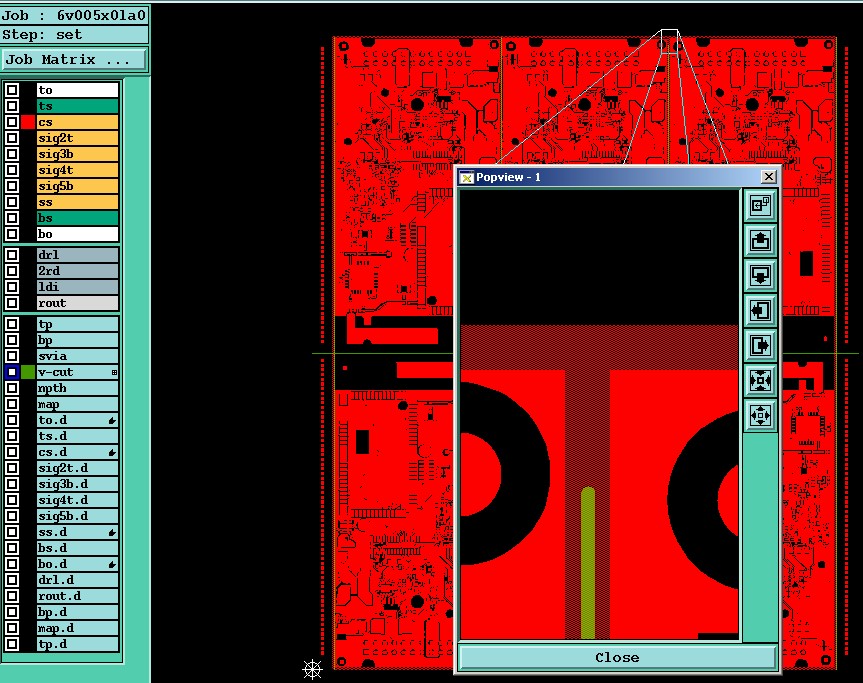Select the bs layer name

pos(77,218)
